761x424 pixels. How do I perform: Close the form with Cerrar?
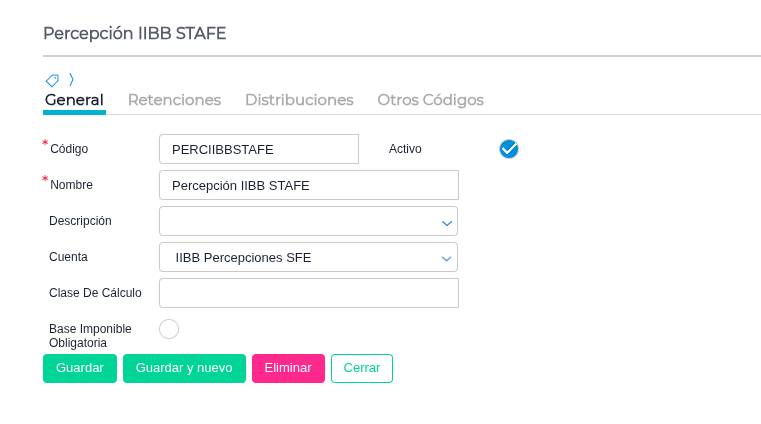362,368
